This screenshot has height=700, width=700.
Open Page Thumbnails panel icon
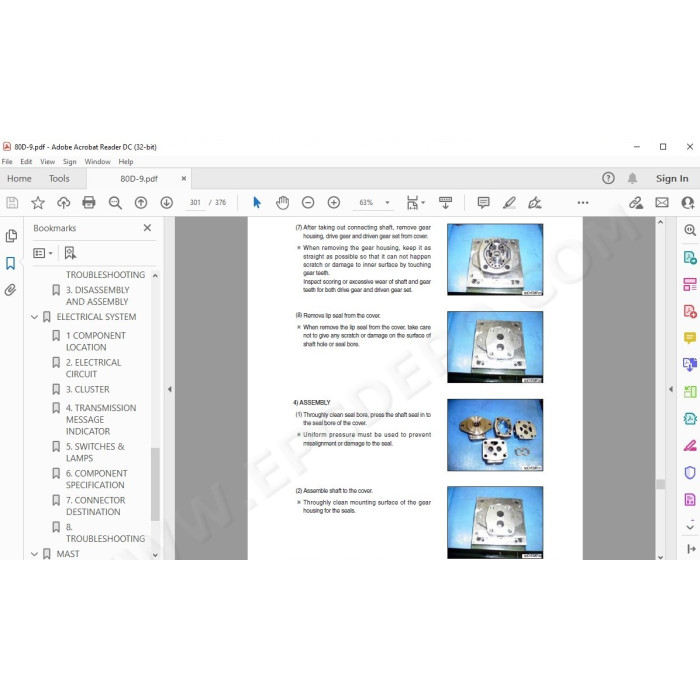(11, 236)
